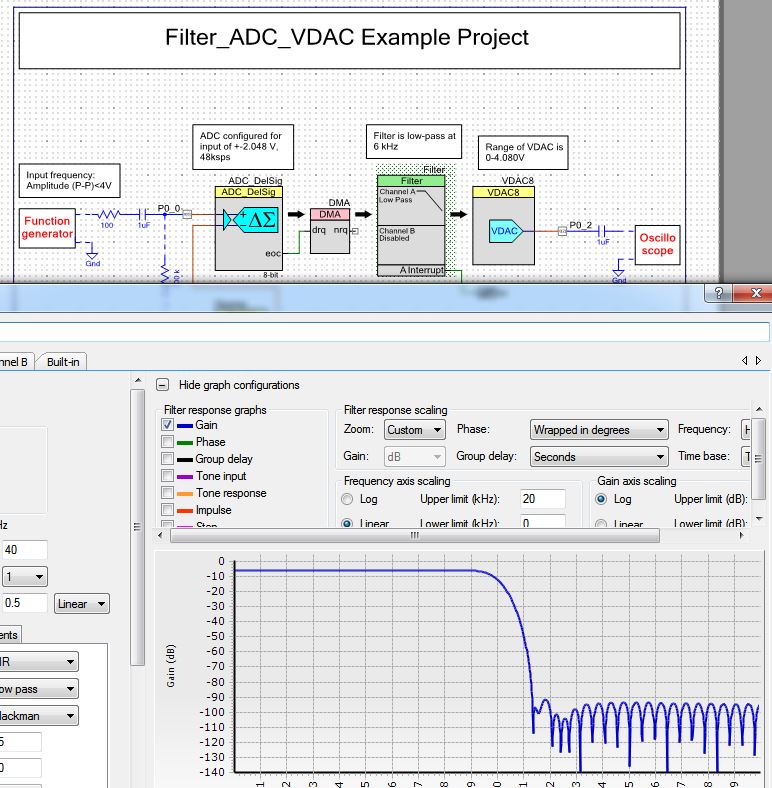Screen dimensions: 772x788
Task: Check the Group delay graph checkbox
Action: pyautogui.click(x=168, y=459)
